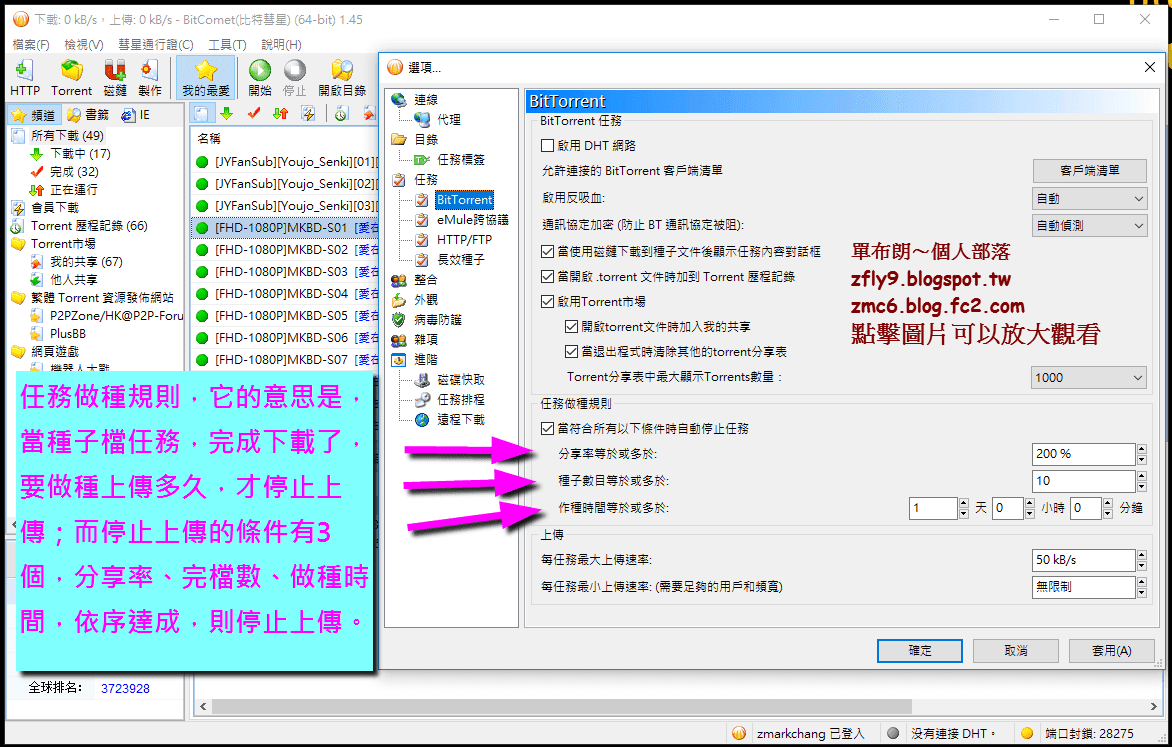This screenshot has height=747, width=1172.
Task: Select 連線 globe icon in options tree
Action: click(x=399, y=99)
